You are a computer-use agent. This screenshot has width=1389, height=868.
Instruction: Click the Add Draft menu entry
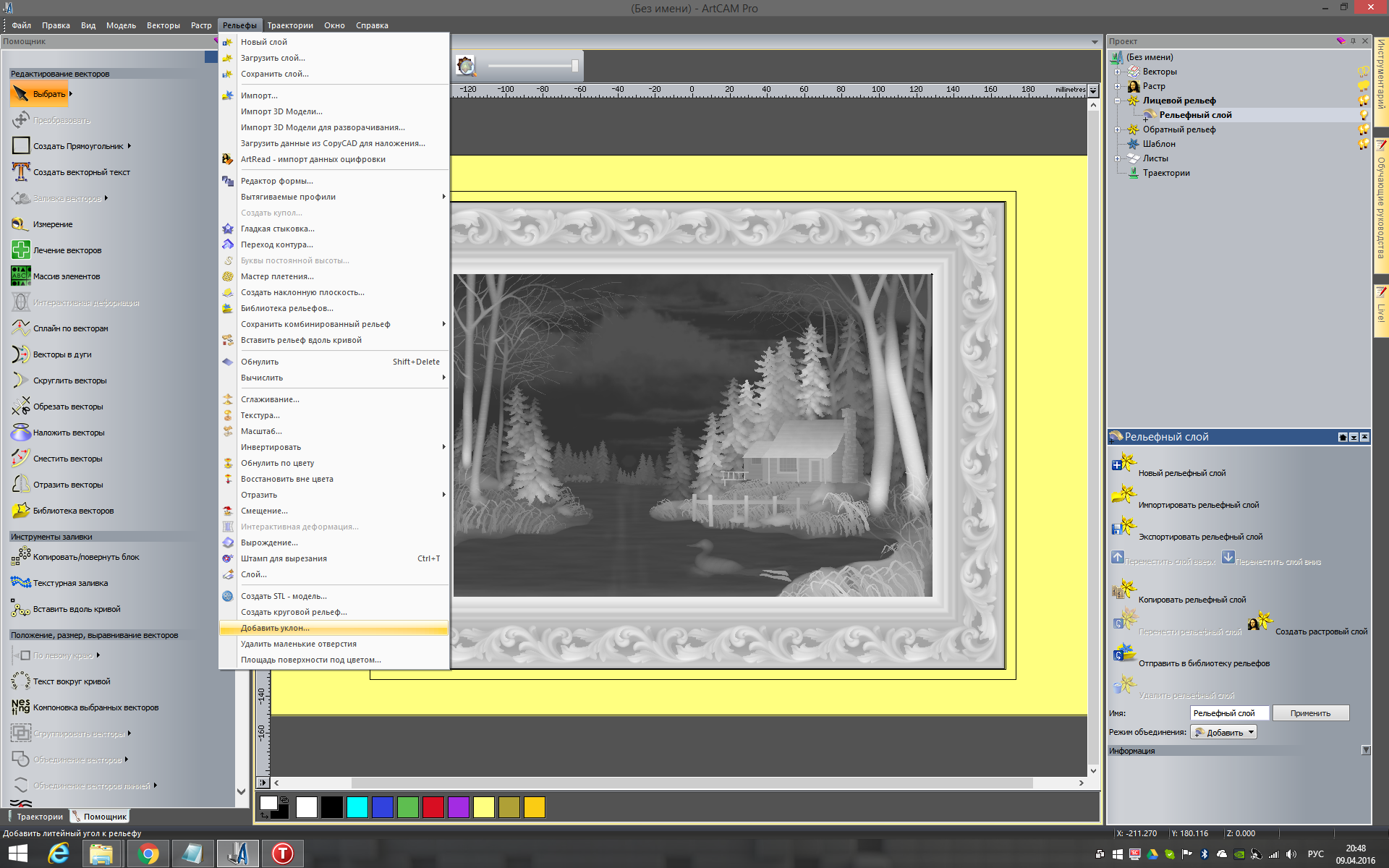(275, 628)
